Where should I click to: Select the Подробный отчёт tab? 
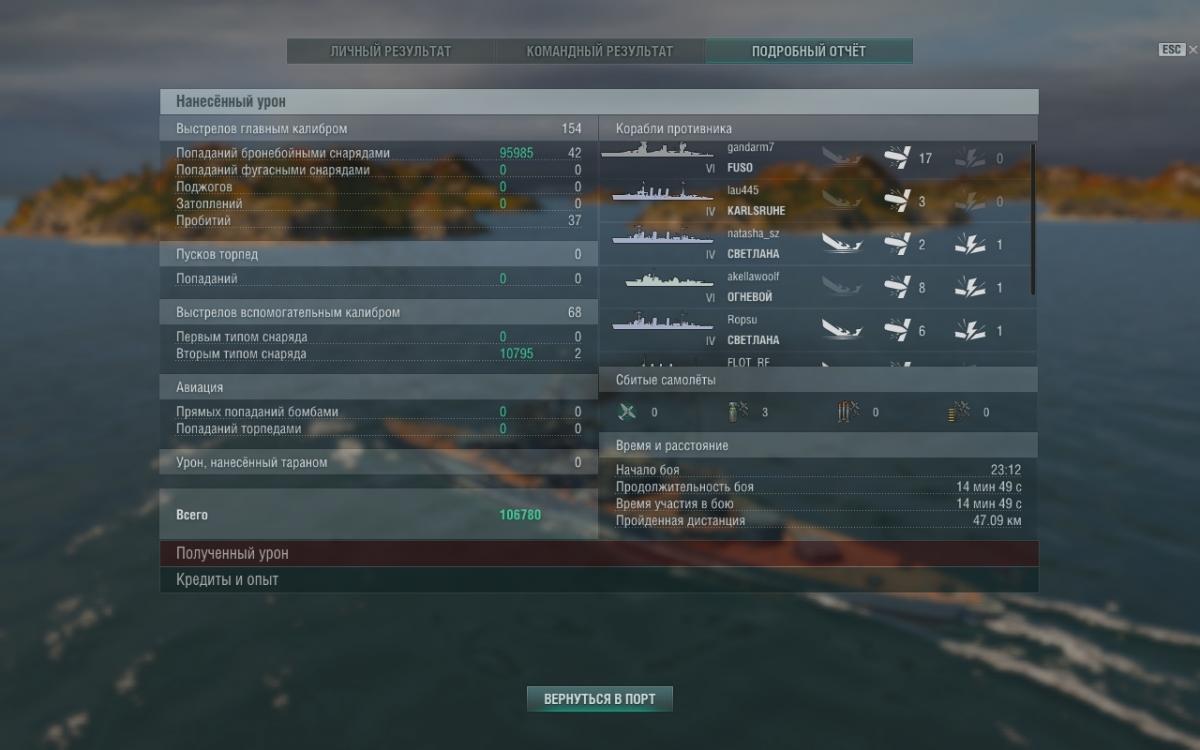tap(809, 51)
